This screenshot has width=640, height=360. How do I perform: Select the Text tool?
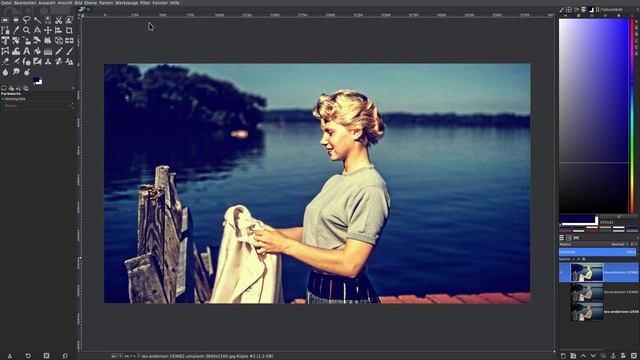click(x=27, y=51)
